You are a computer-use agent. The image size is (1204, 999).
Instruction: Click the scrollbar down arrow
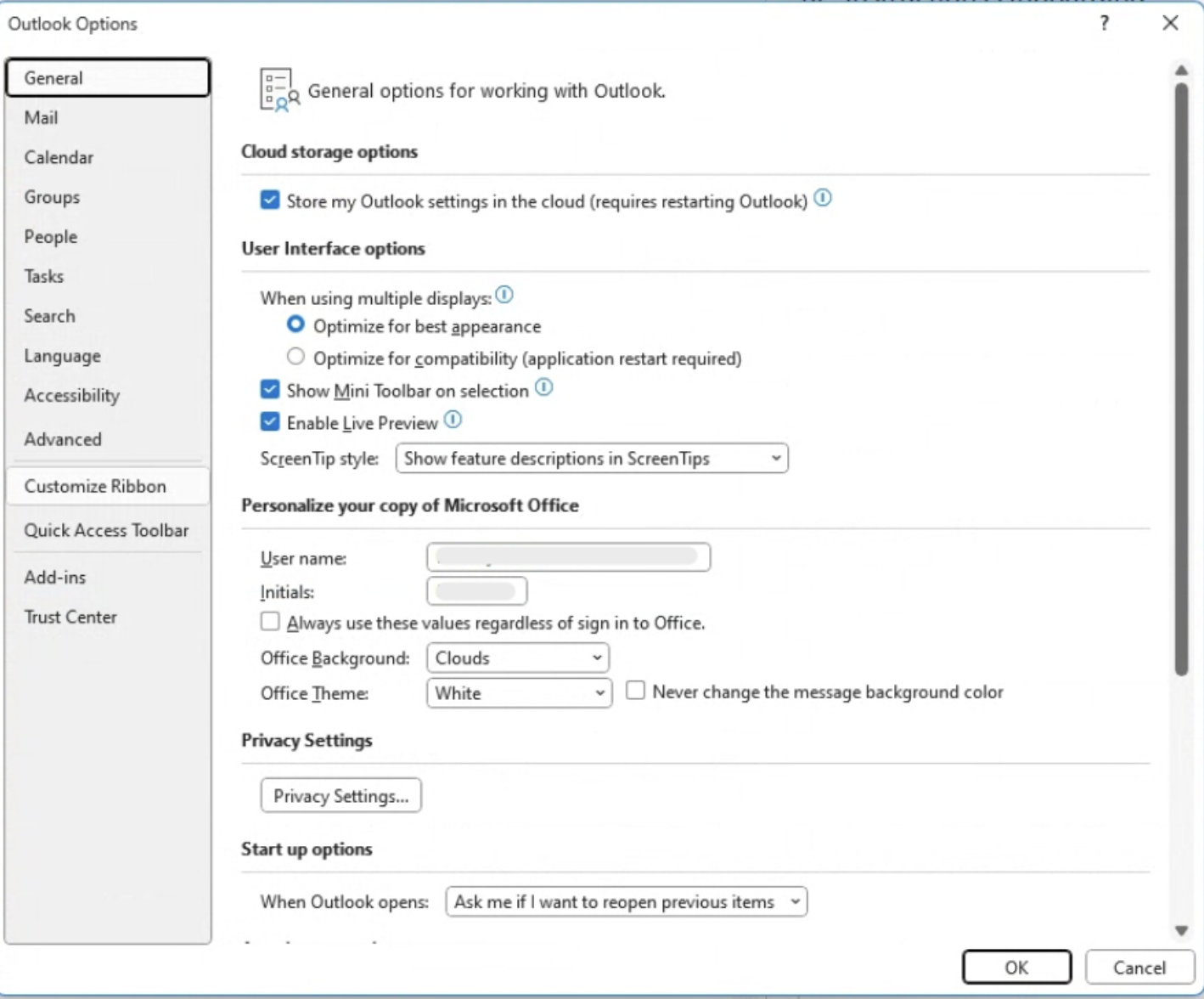pos(1181,930)
